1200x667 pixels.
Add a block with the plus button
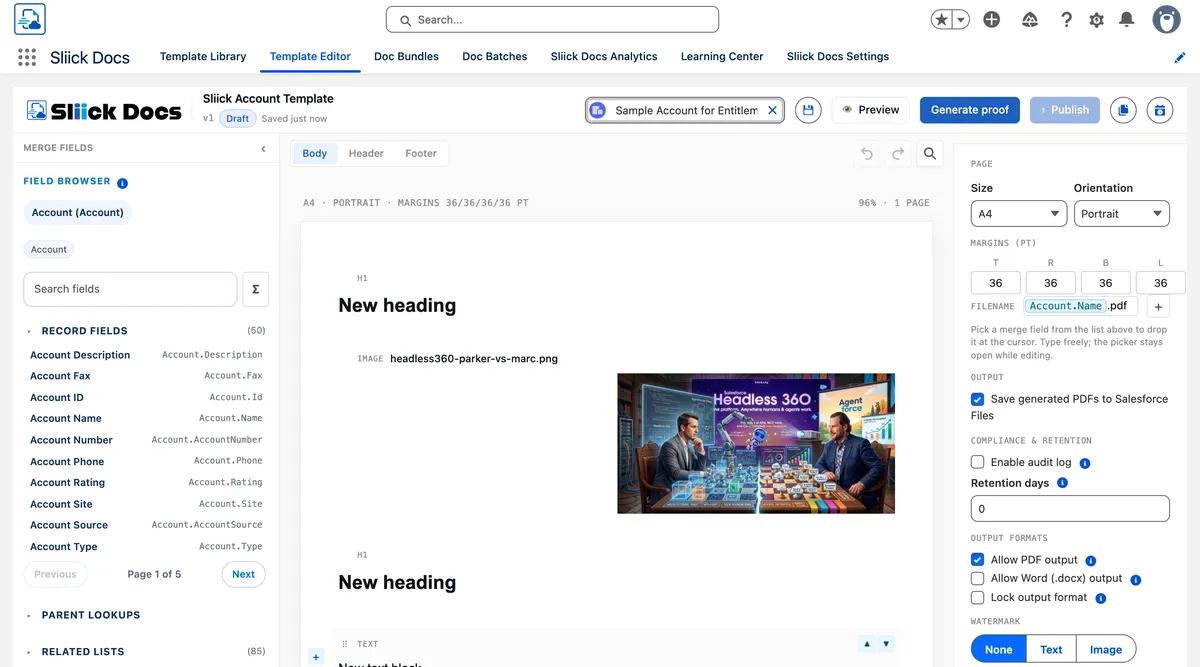click(x=316, y=657)
